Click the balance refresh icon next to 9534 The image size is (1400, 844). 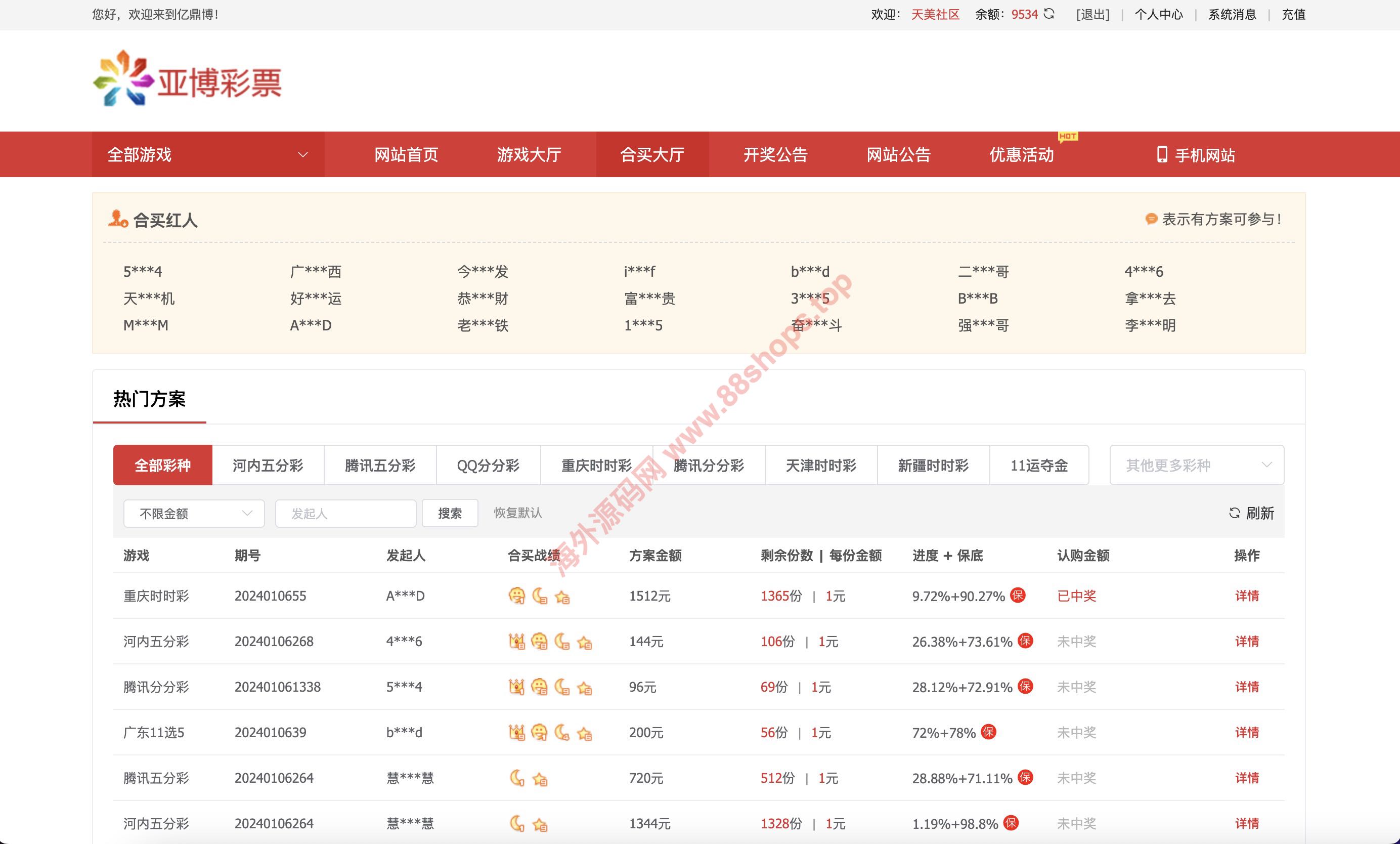point(1049,14)
